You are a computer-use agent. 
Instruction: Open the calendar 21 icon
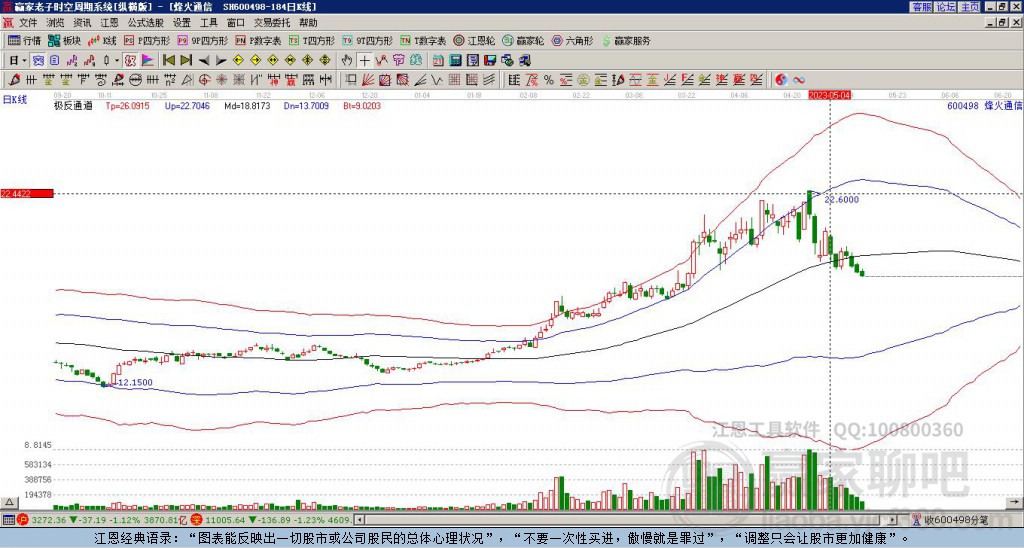tap(438, 60)
